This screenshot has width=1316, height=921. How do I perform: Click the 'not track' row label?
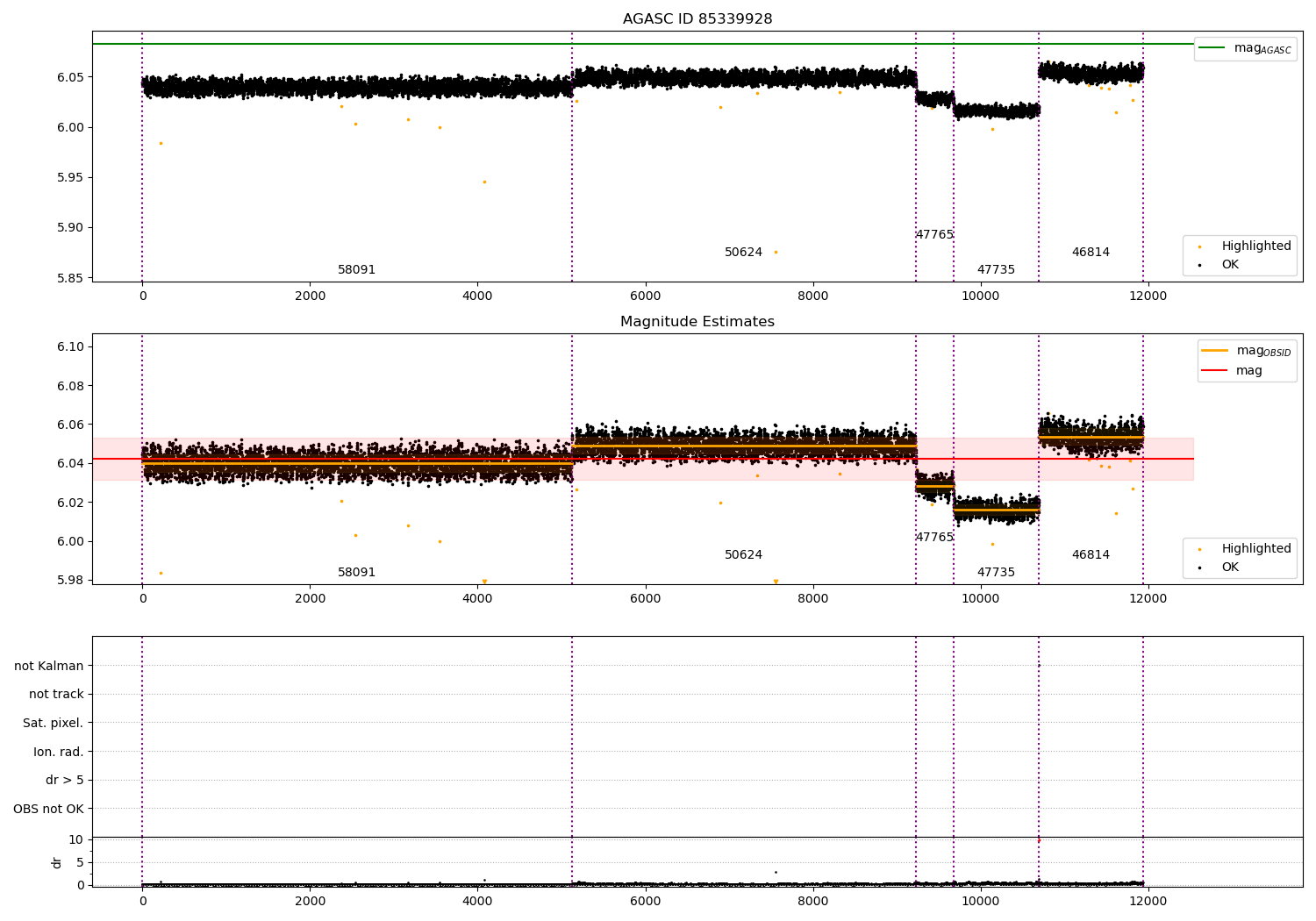(x=56, y=694)
